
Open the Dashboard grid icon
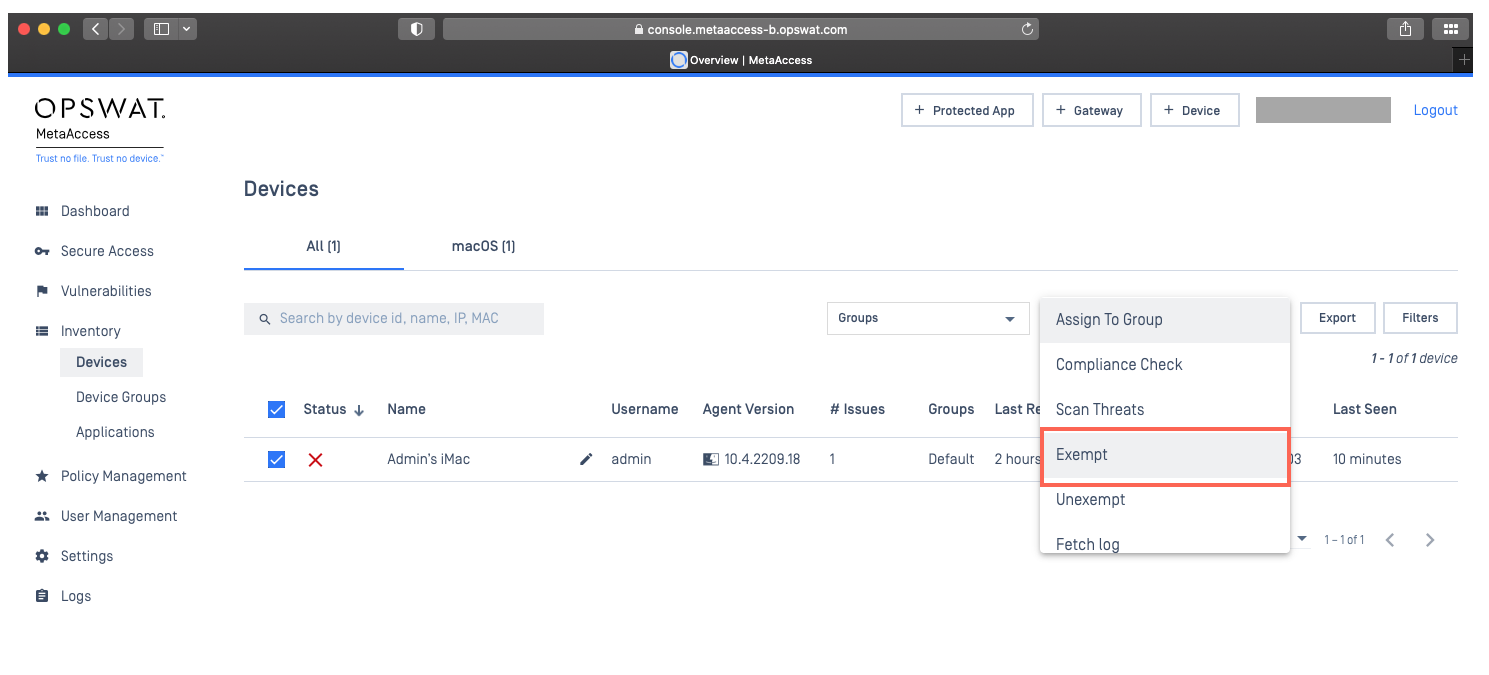click(42, 211)
